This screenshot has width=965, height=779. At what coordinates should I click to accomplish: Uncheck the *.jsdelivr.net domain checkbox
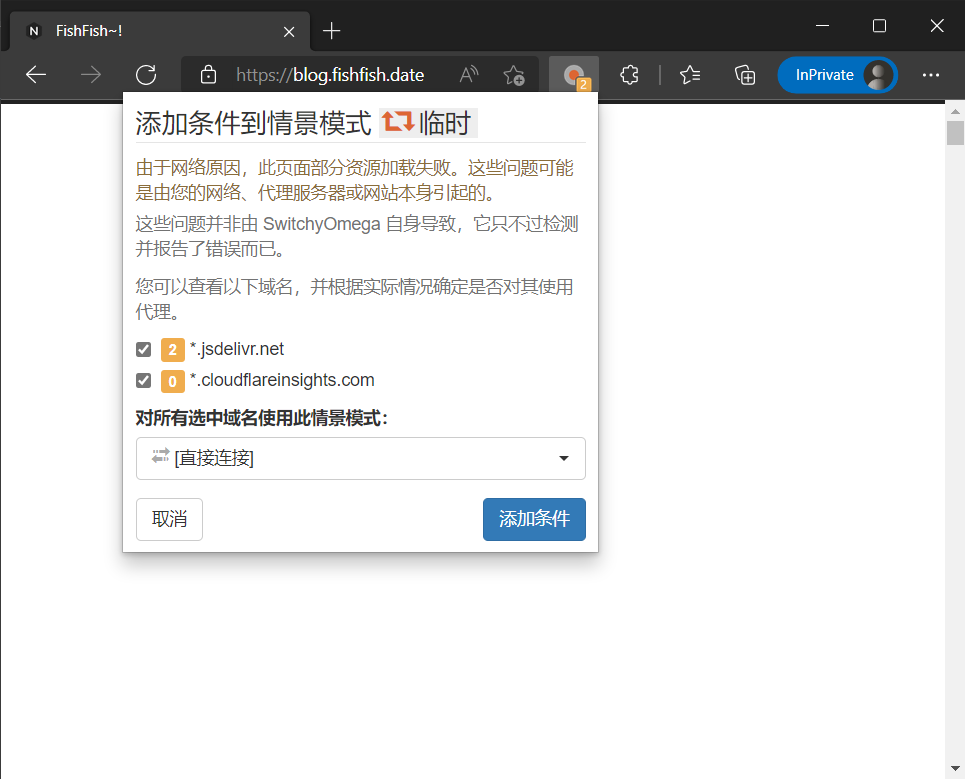click(x=144, y=350)
